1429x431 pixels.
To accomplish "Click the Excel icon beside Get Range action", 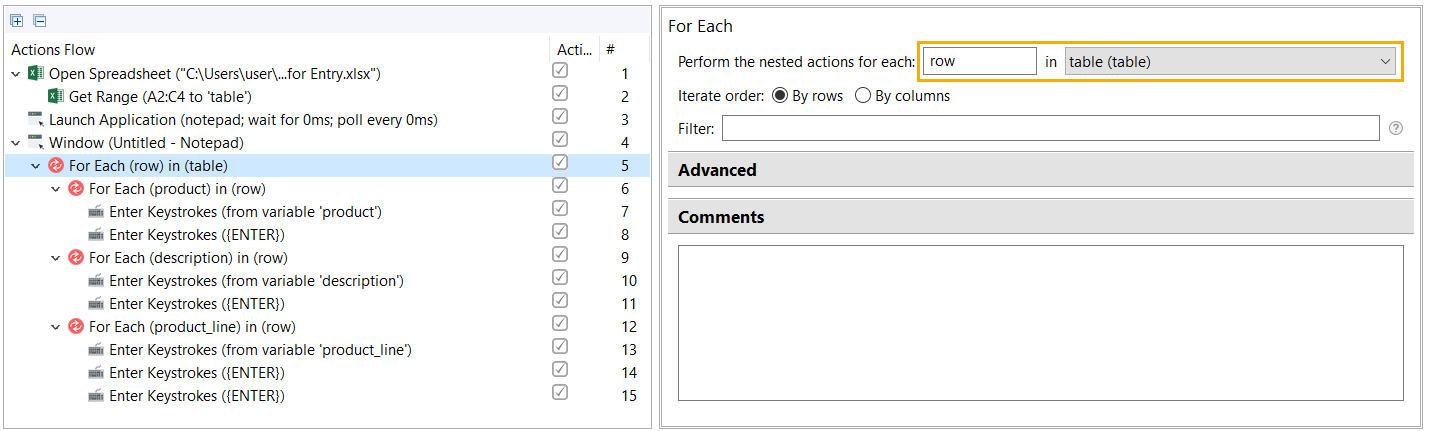I will click(x=56, y=97).
